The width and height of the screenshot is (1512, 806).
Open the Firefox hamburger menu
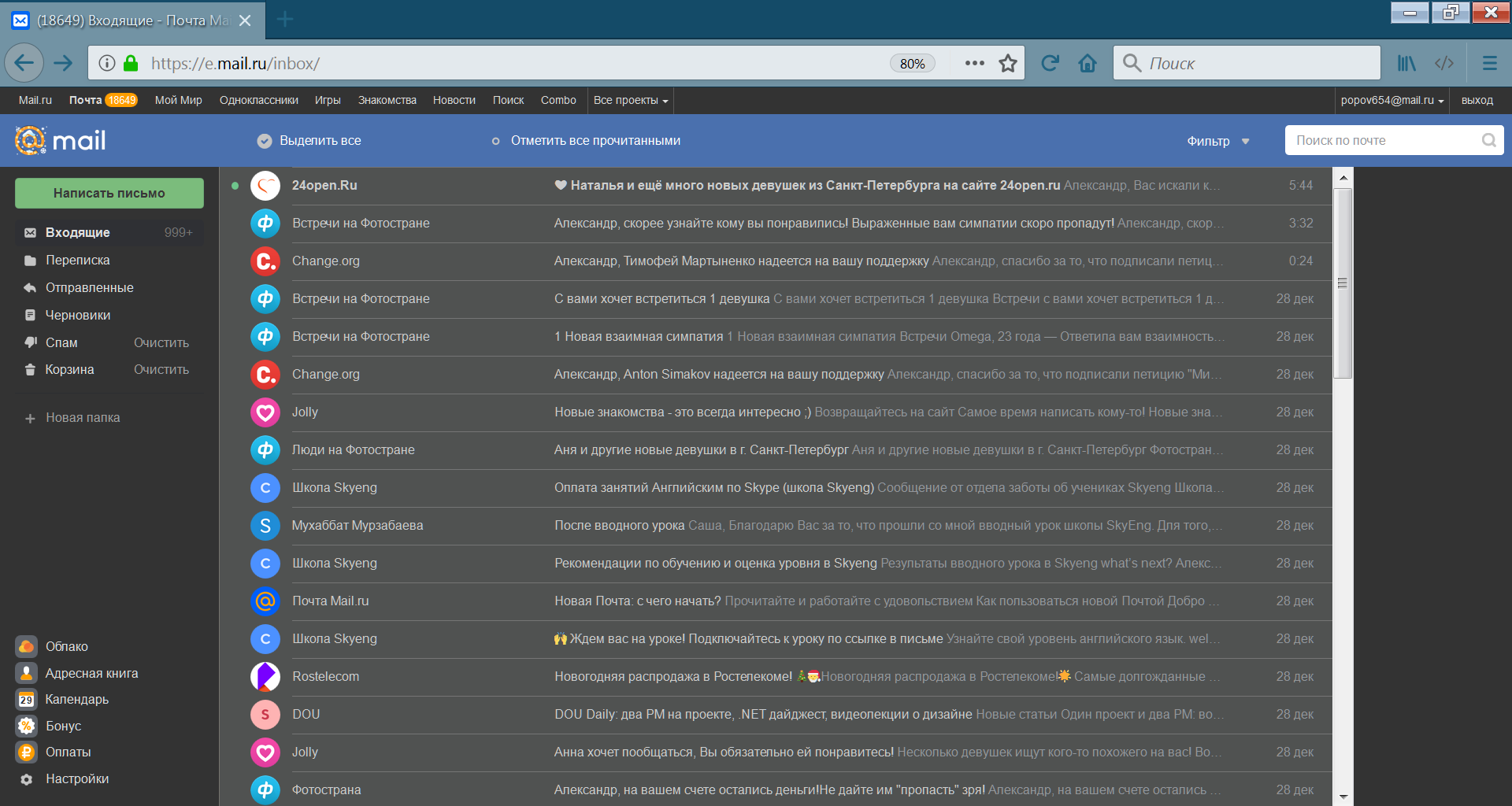click(1490, 63)
